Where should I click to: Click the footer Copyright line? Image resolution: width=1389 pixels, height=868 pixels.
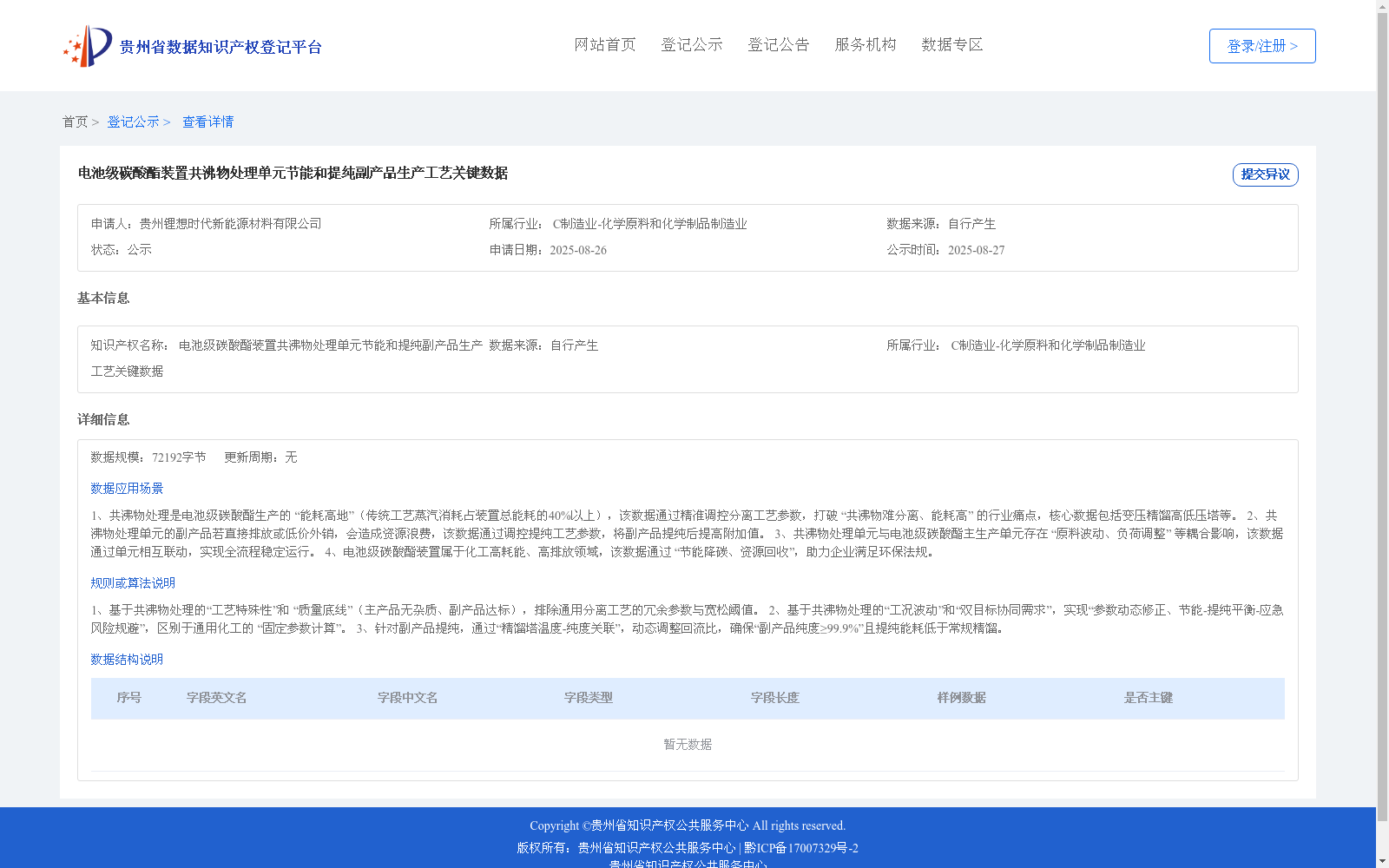(688, 825)
